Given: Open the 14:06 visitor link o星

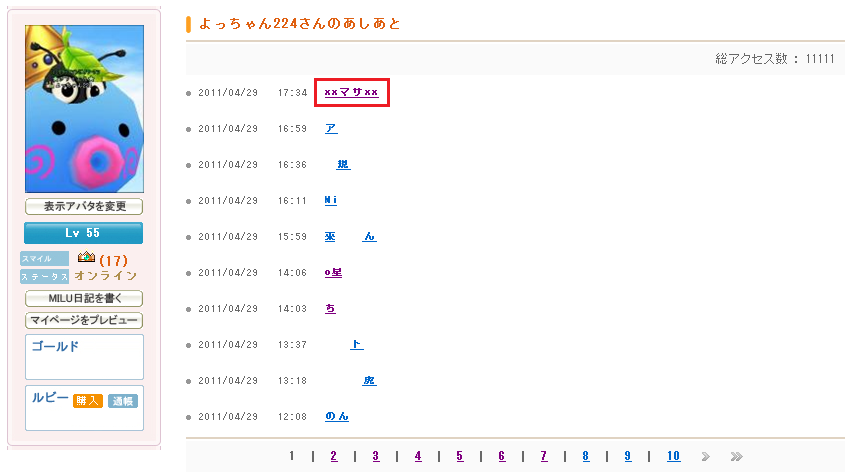Looking at the screenshot, I should (334, 272).
